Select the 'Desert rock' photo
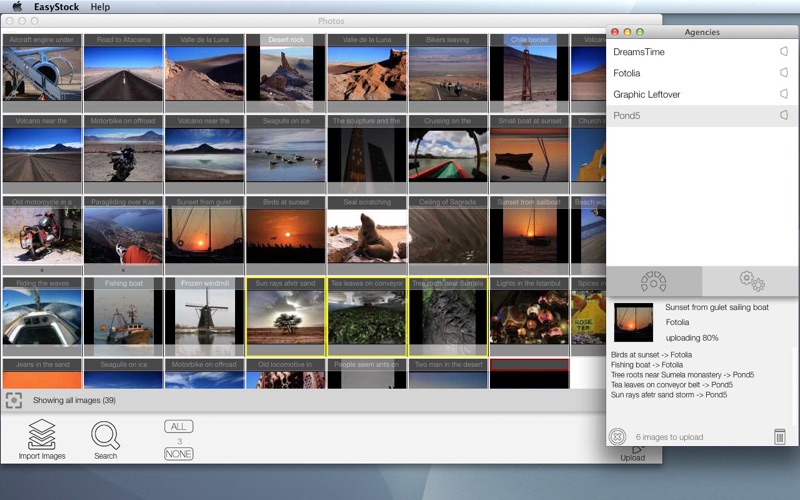The image size is (800, 500). coord(286,73)
